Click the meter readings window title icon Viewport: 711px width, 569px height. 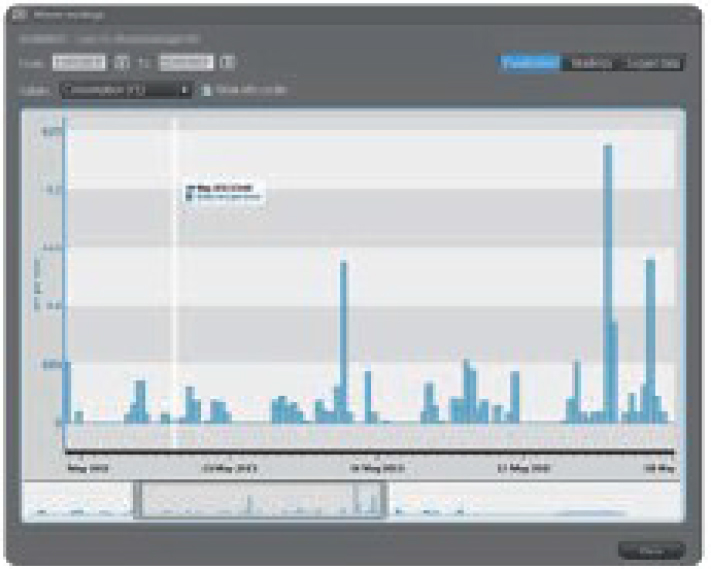pyautogui.click(x=19, y=15)
